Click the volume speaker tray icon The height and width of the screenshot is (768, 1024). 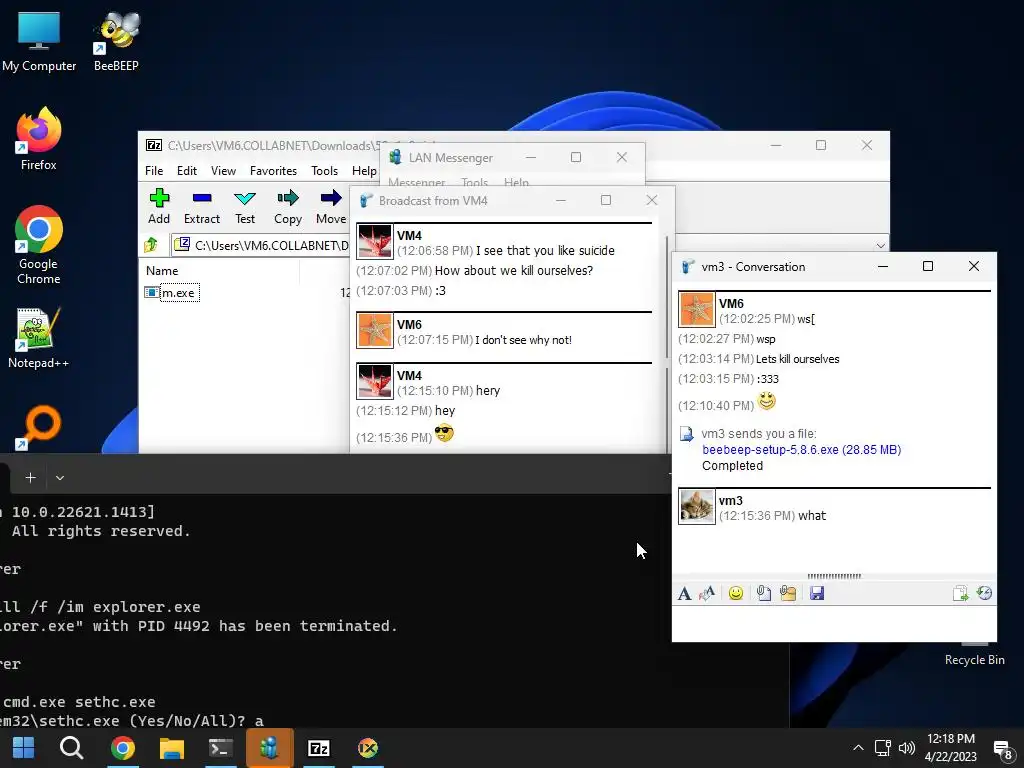click(906, 748)
